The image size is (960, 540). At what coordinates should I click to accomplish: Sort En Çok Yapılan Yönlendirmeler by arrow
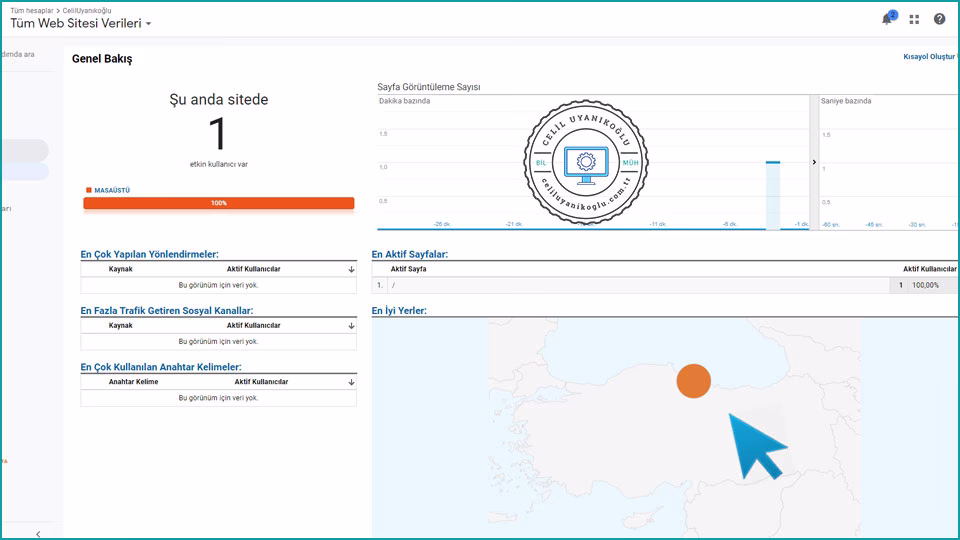(x=351, y=269)
